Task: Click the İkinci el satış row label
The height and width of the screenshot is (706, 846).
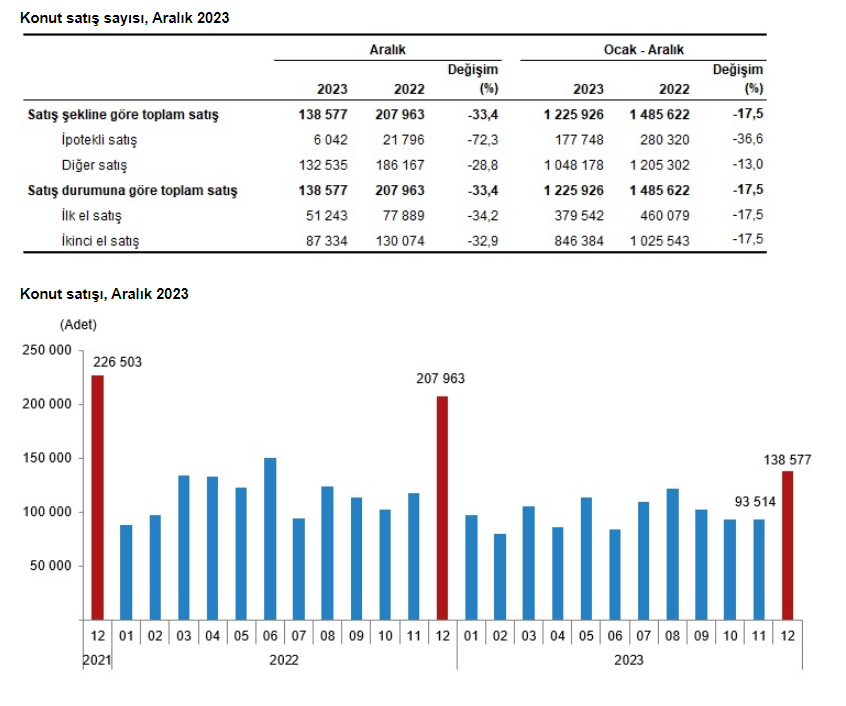Action: point(100,241)
